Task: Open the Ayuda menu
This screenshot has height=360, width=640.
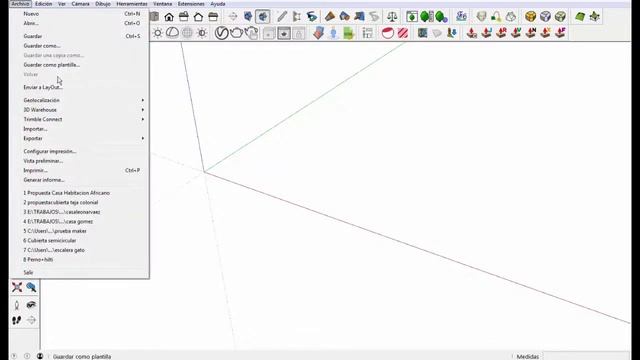Action: pos(218,4)
